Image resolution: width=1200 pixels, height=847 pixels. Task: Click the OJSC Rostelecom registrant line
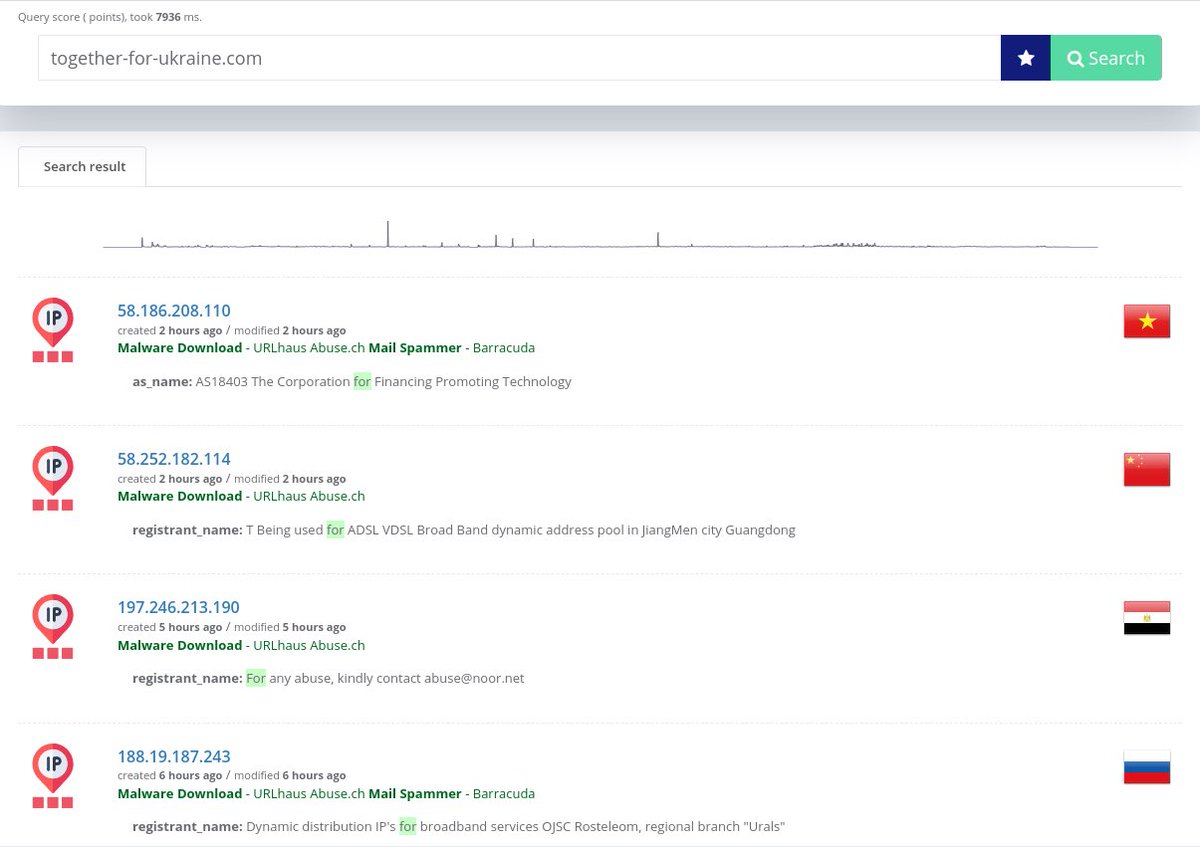coord(459,826)
